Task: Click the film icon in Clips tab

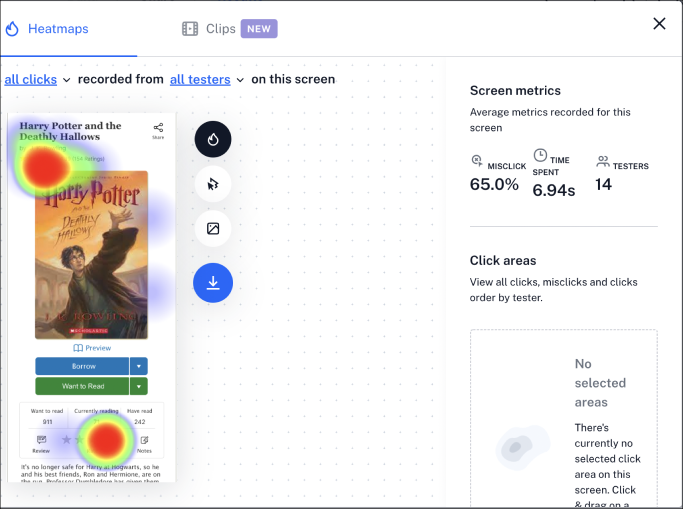Action: tap(190, 29)
